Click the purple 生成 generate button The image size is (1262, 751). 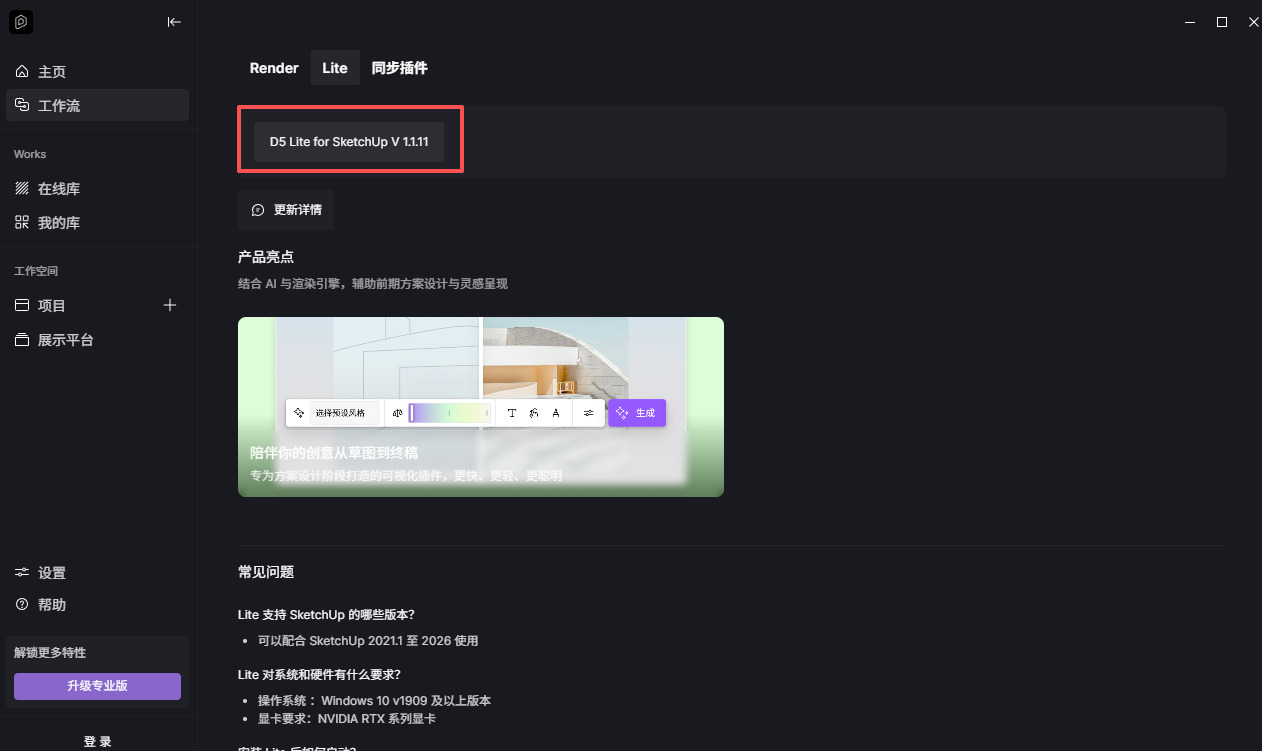(x=637, y=413)
